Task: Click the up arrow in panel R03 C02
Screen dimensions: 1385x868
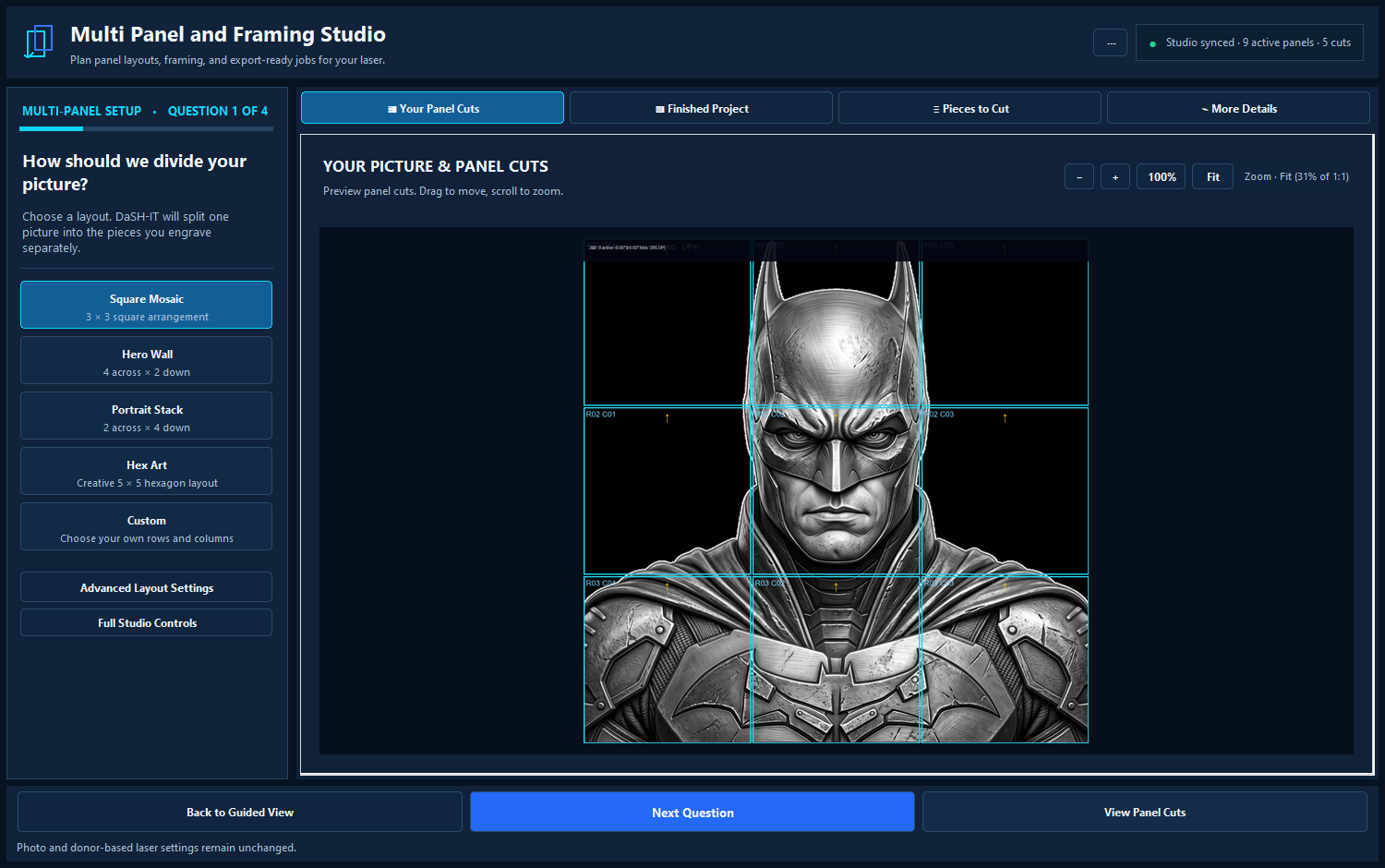Action: pos(836,587)
